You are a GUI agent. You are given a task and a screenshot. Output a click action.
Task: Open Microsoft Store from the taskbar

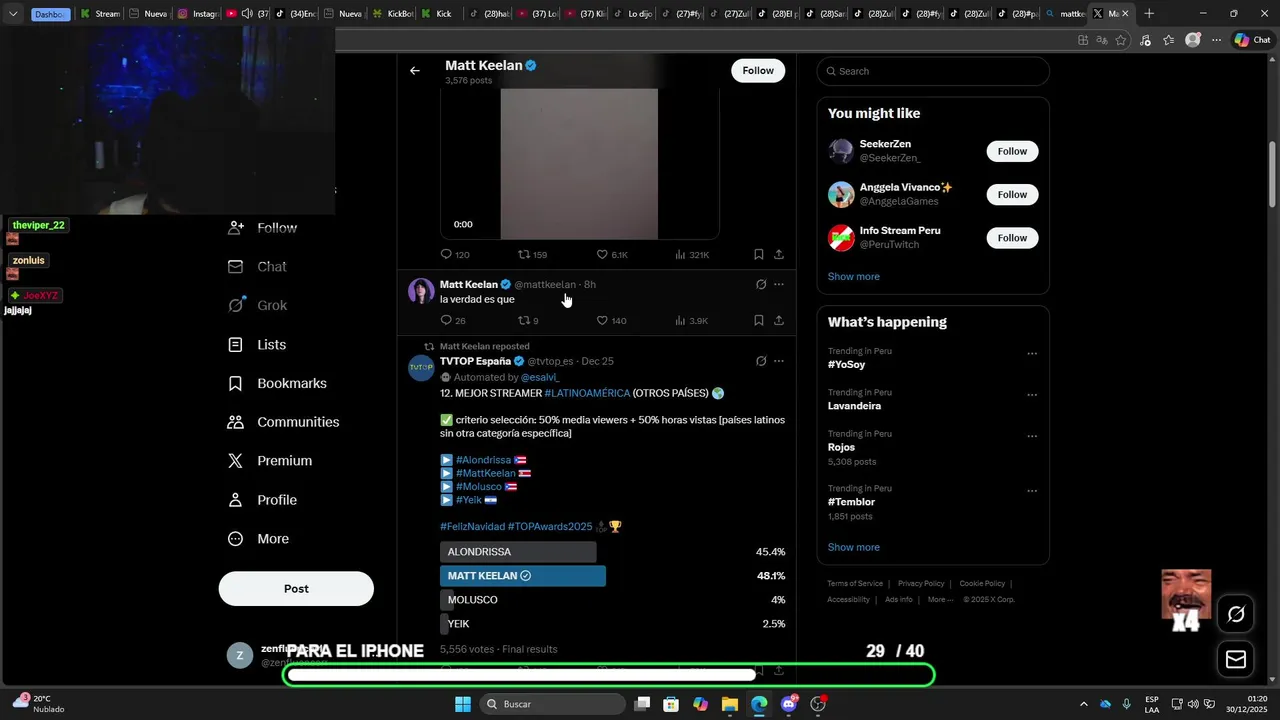coord(671,704)
